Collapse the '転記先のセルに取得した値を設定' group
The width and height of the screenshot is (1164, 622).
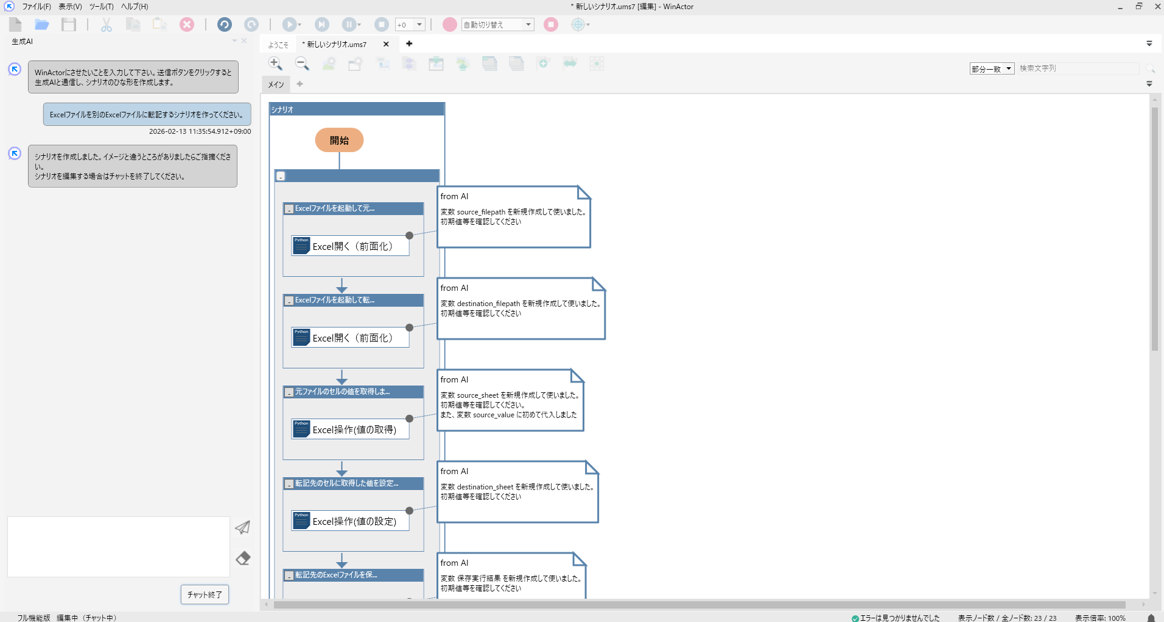[289, 484]
